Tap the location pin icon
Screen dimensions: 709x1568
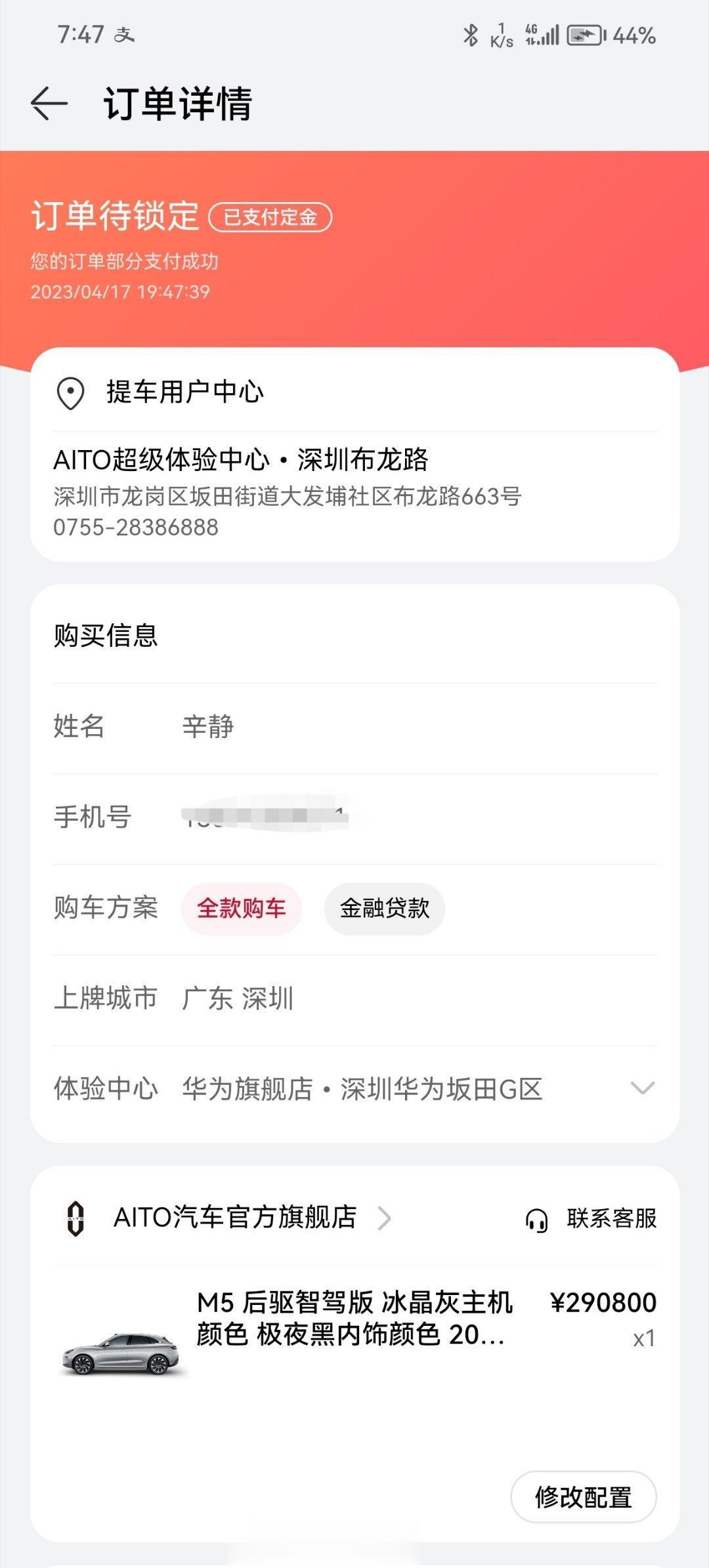click(70, 393)
